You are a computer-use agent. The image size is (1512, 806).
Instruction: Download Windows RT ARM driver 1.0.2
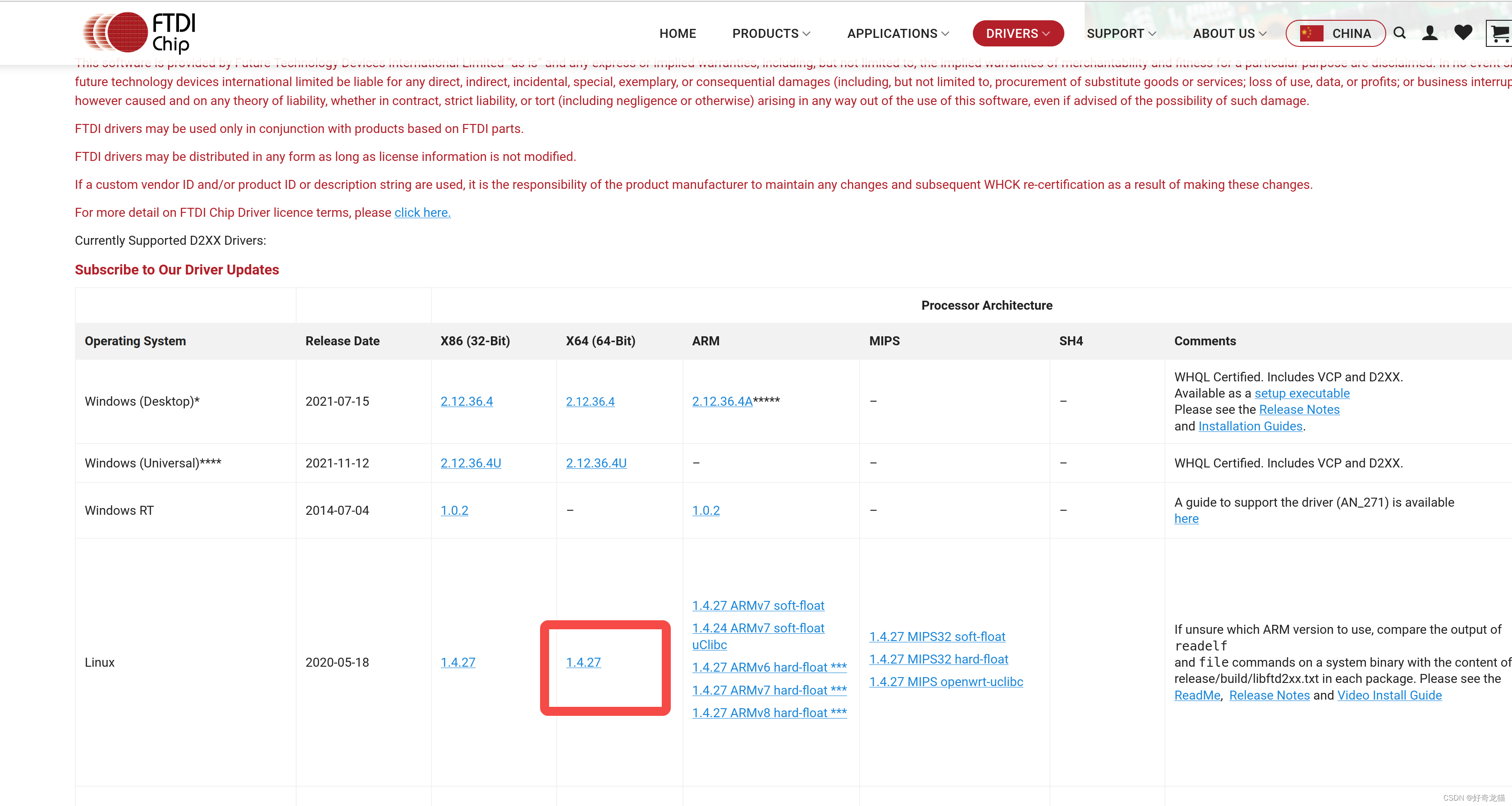(706, 511)
